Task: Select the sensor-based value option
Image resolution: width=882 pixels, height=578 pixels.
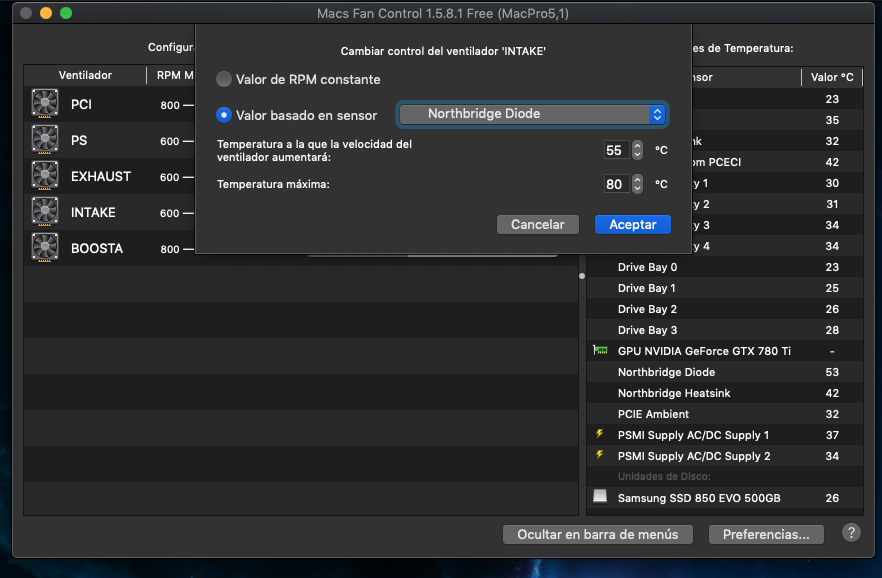Action: [224, 115]
